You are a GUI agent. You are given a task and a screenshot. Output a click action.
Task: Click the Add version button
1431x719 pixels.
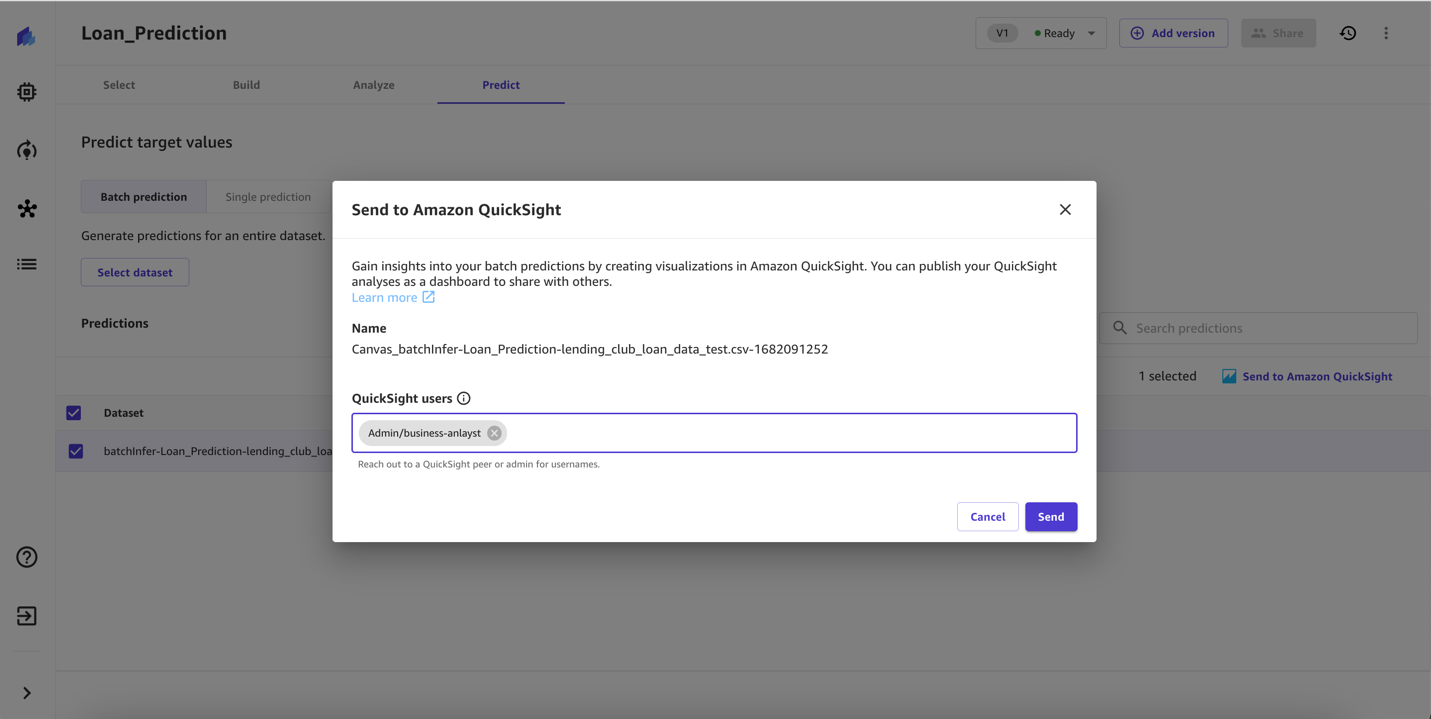1173,33
